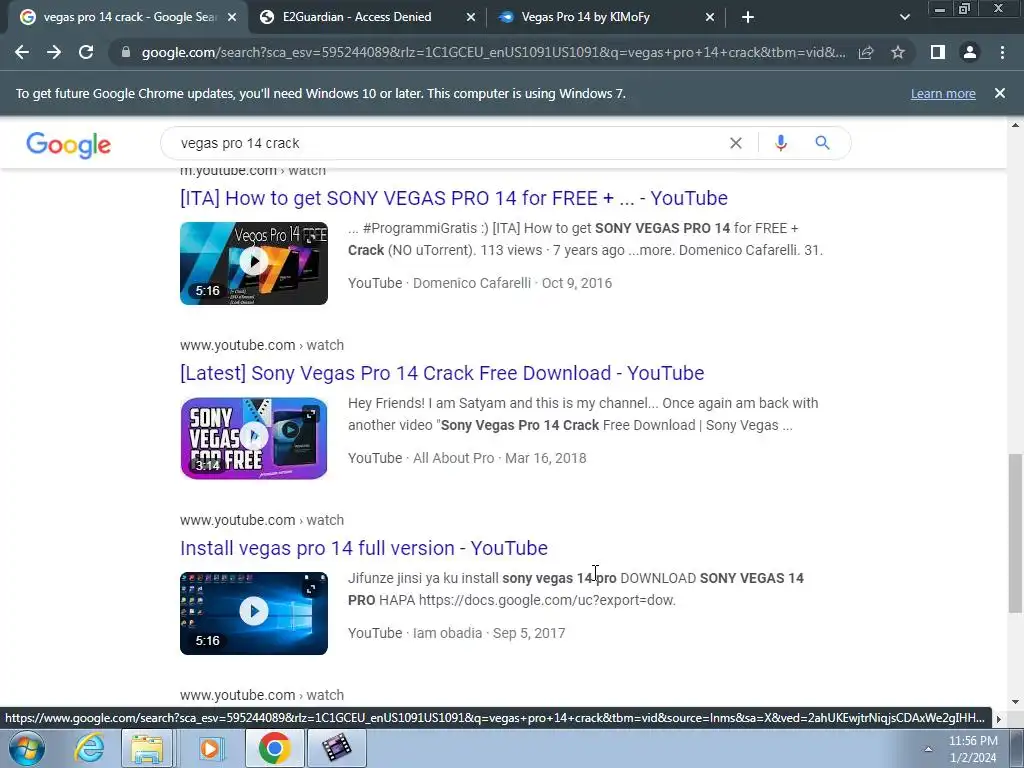1024x768 pixels.
Task: Open the Chrome profile menu
Action: pos(970,52)
